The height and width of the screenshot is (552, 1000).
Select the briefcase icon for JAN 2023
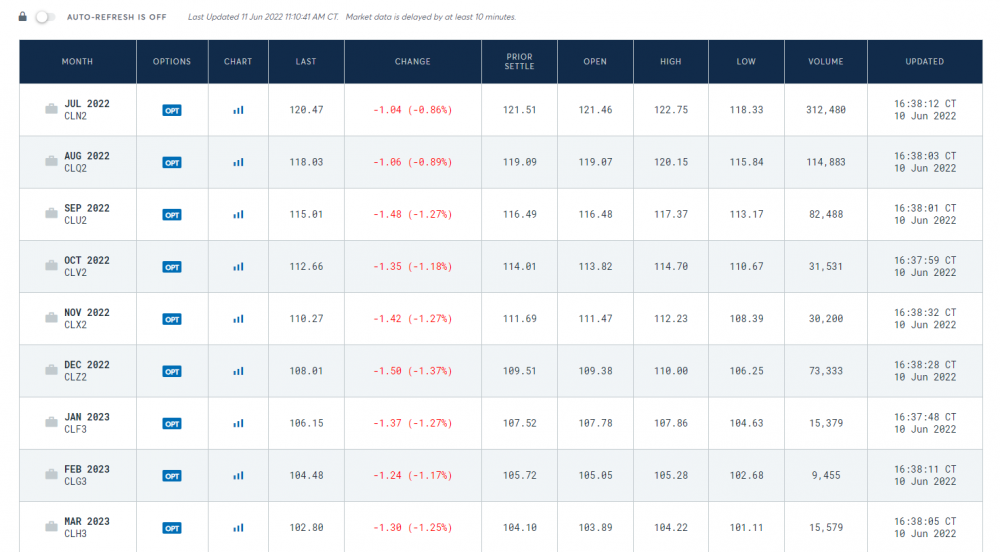(51, 423)
